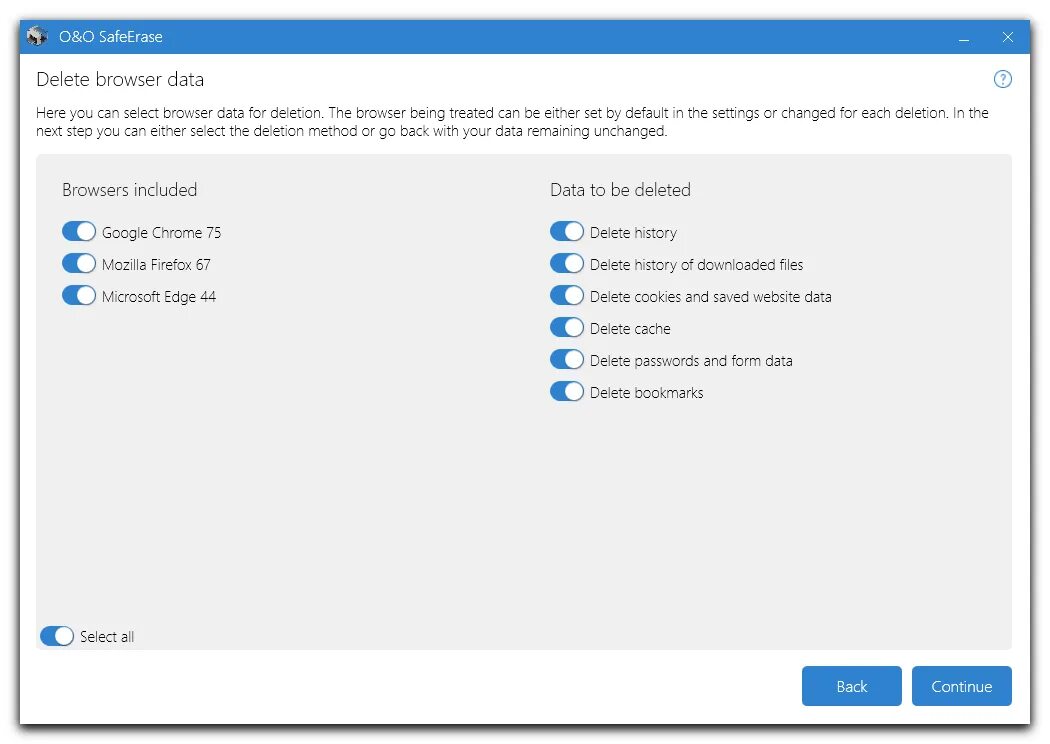The image size is (1050, 744).
Task: Turn off Microsoft Edge 44 switch
Action: [79, 296]
